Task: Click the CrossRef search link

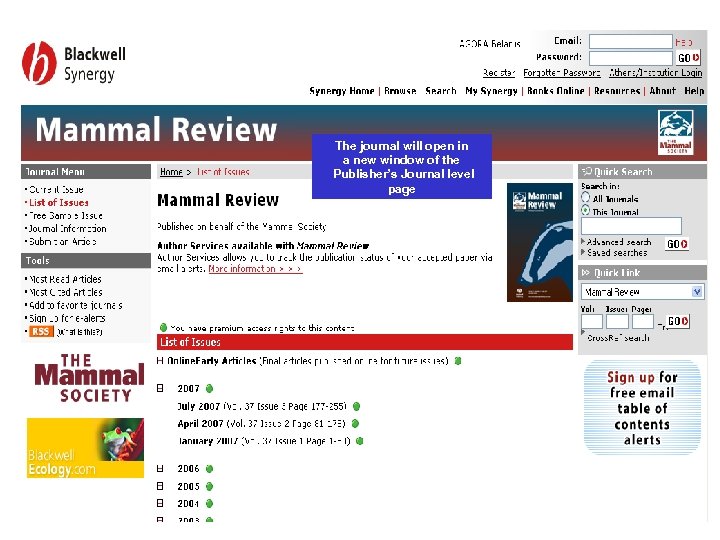Action: 618,338
